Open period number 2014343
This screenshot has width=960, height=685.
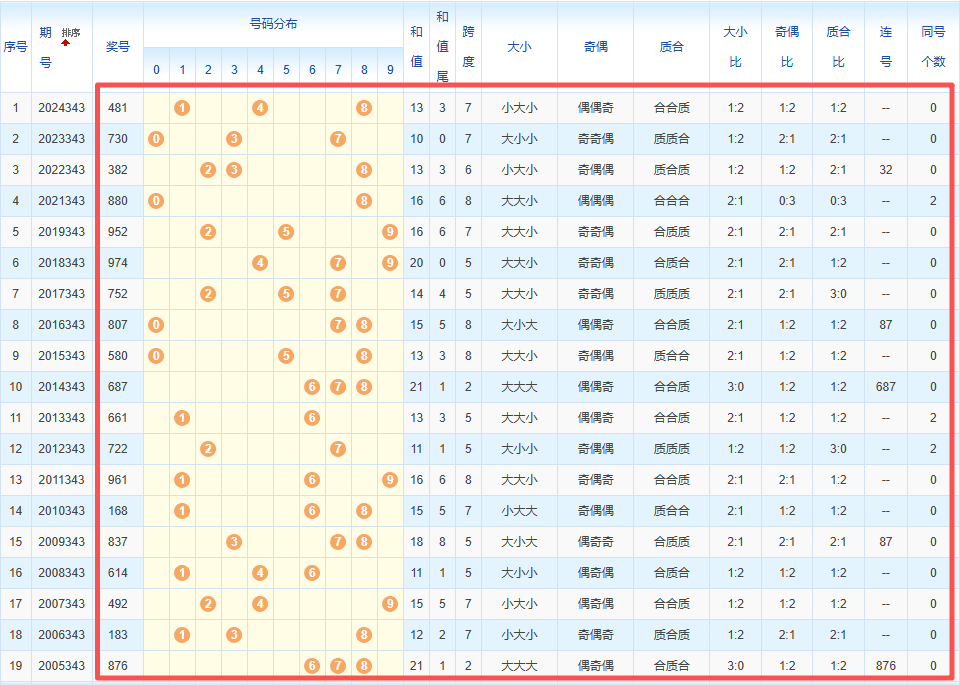62,387
